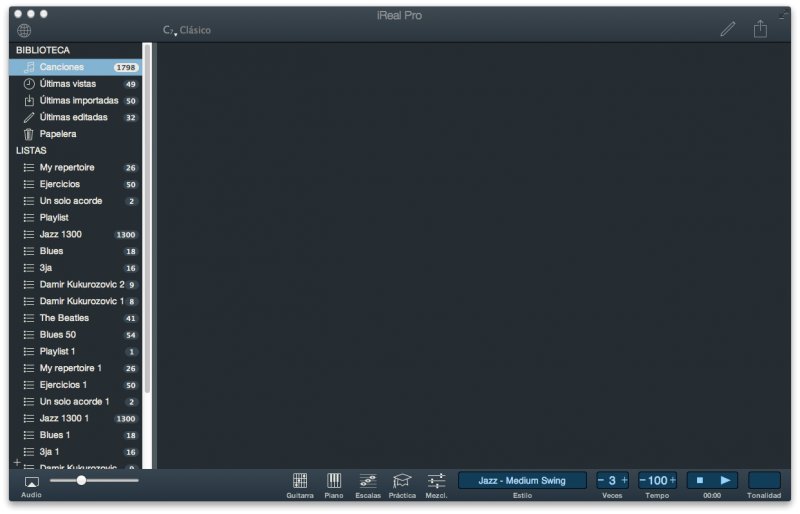Show the Escalas scales panel
800x514 pixels.
[367, 481]
